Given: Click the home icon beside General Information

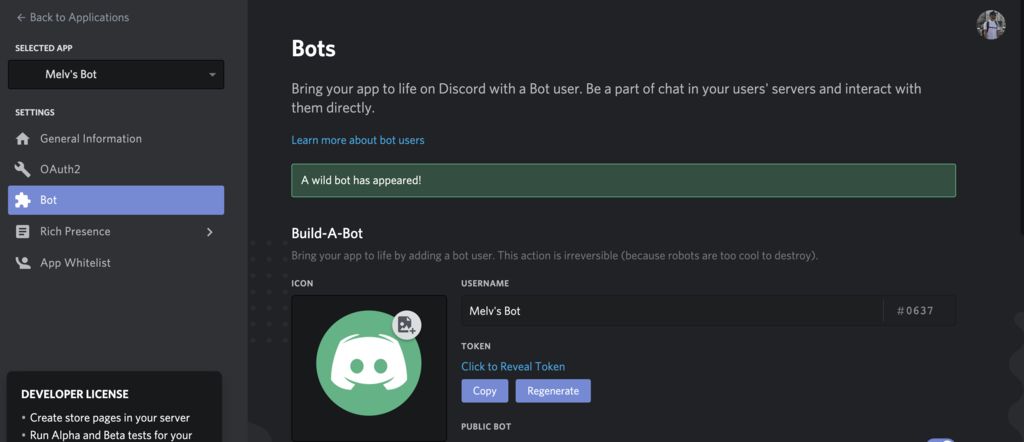Looking at the screenshot, I should [22, 139].
